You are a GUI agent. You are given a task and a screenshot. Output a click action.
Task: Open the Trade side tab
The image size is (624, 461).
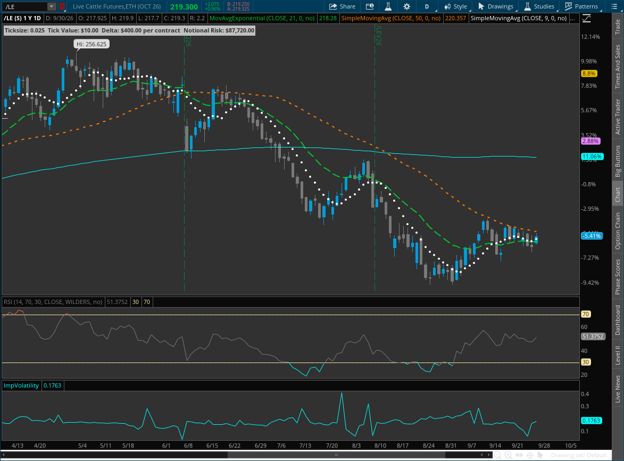click(618, 27)
